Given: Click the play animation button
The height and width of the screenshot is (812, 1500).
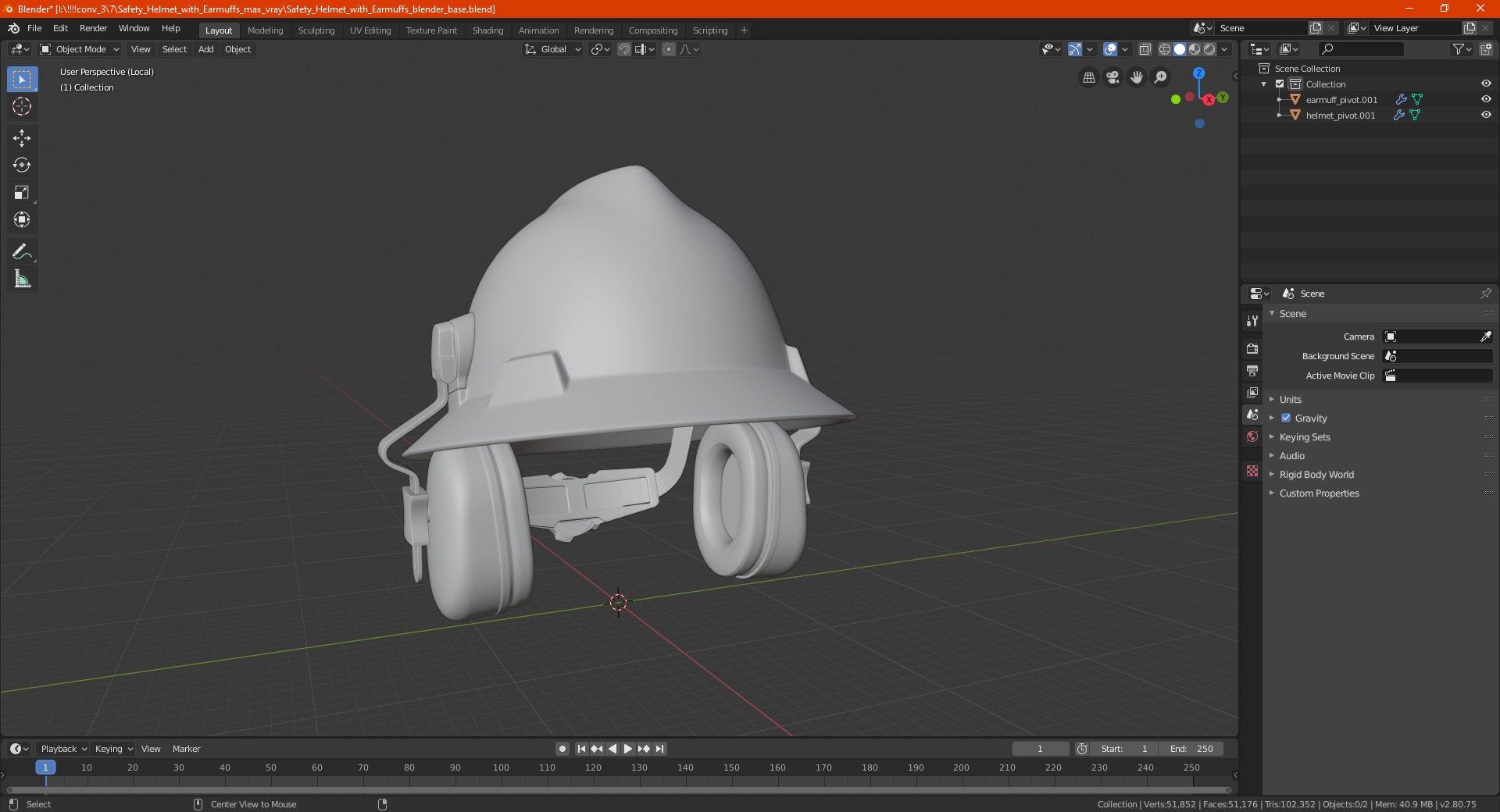Looking at the screenshot, I should (x=627, y=749).
